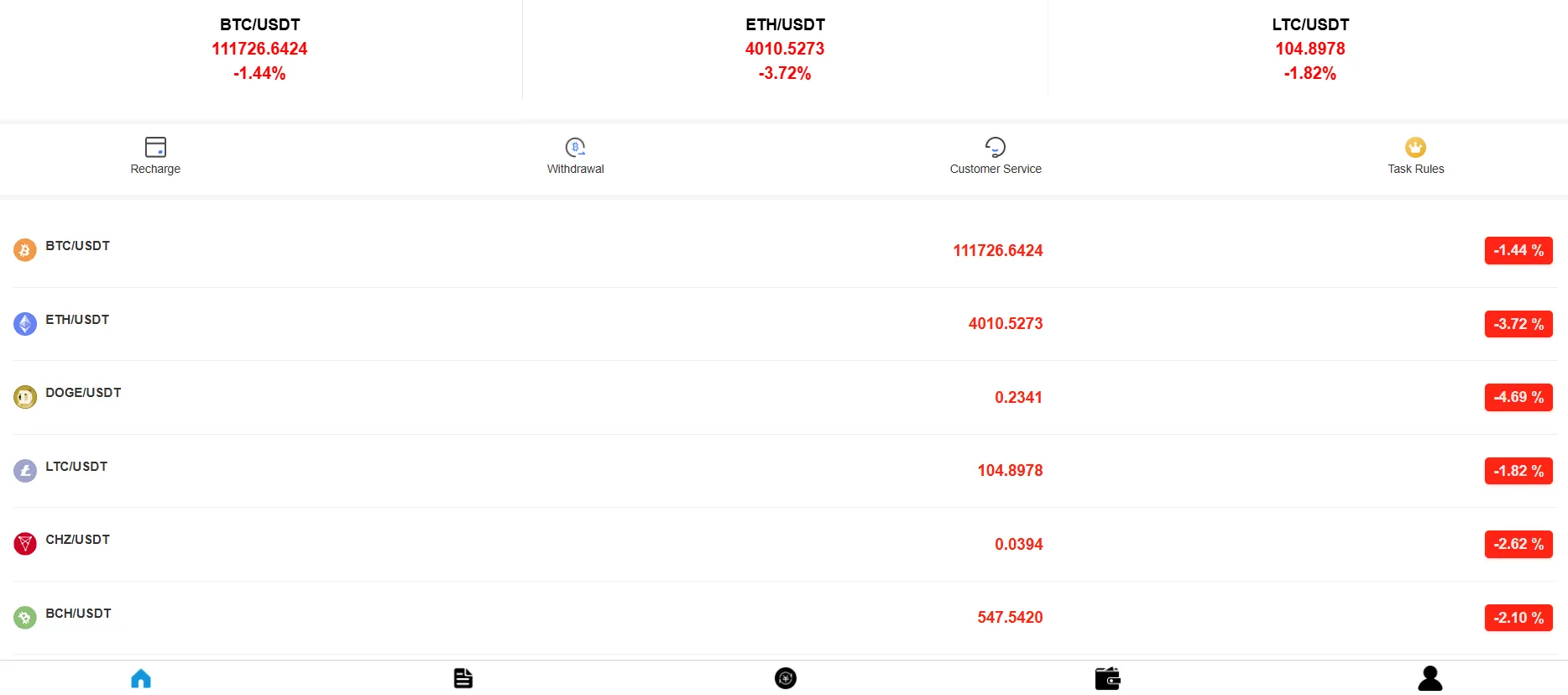The image size is (1568, 695).
Task: Click the wallet icon in bottom navigation
Action: point(1107,678)
